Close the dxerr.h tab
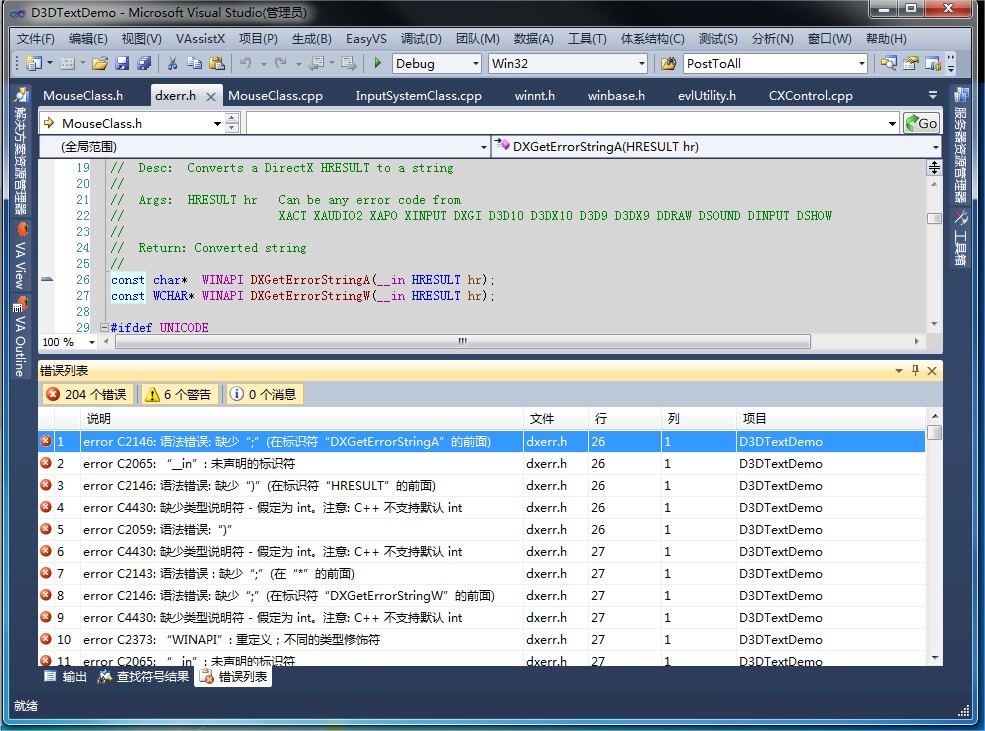Viewport: 985px width, 731px height. tap(211, 97)
